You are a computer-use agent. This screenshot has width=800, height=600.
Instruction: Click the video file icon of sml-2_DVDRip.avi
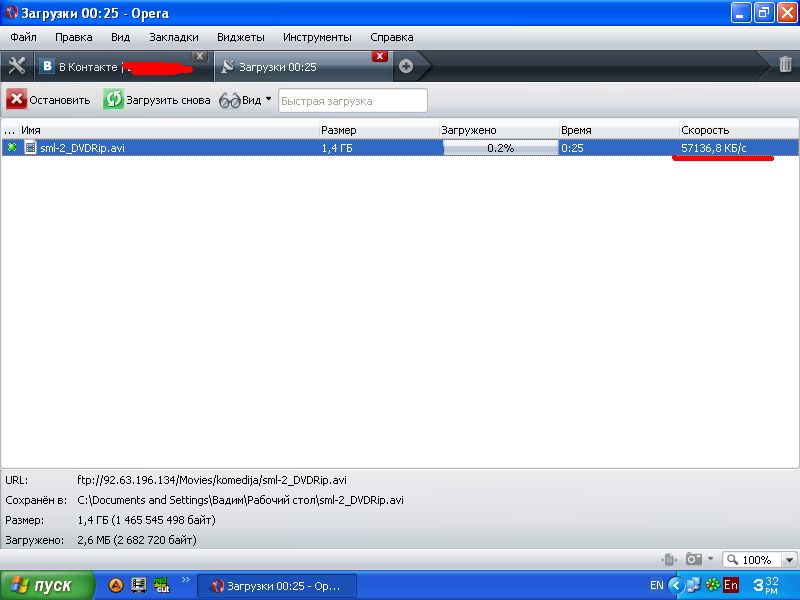(31, 147)
